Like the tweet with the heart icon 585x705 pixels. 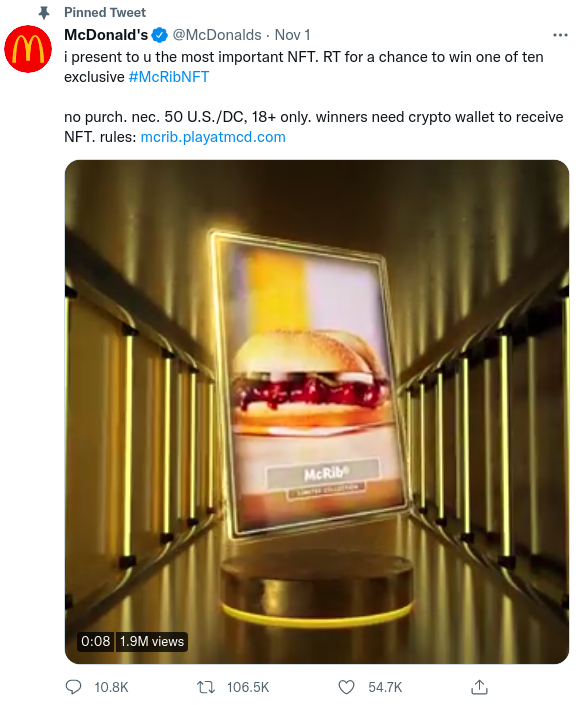coord(346,687)
